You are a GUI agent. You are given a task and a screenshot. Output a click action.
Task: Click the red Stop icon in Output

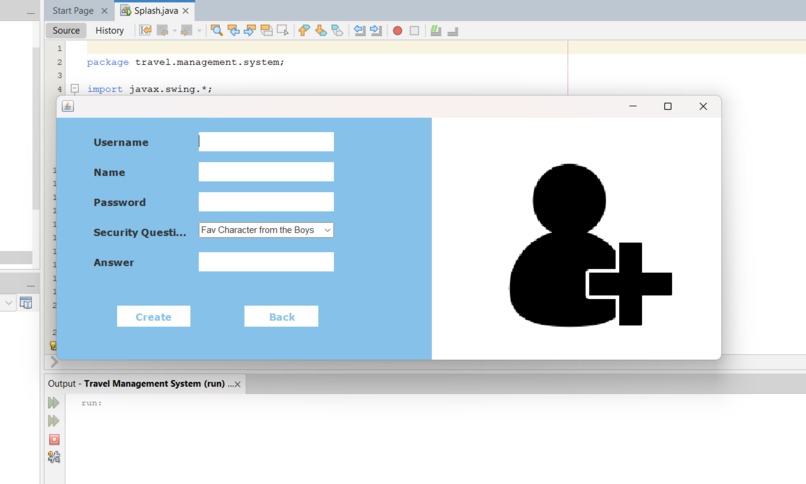click(x=54, y=439)
